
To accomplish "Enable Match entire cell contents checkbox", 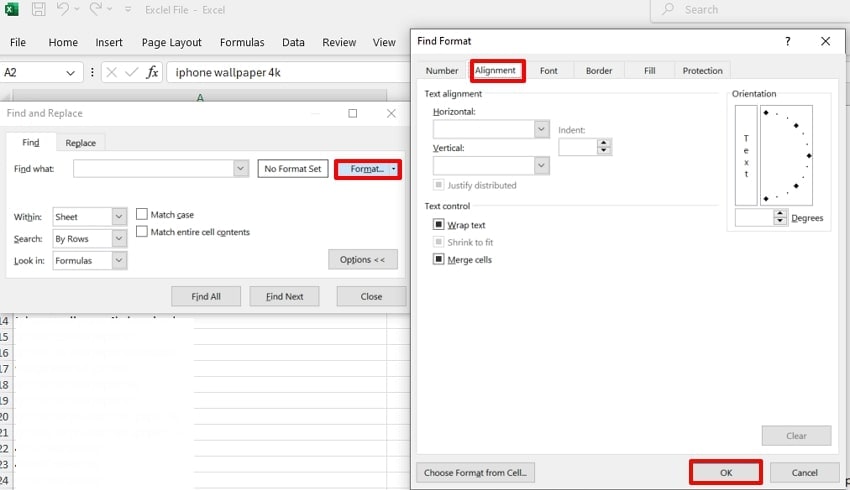I will (x=141, y=231).
